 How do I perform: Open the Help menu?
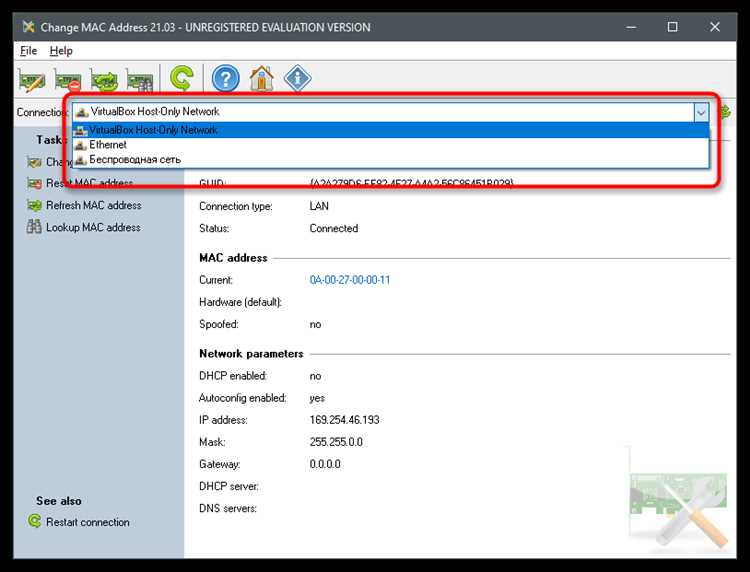pos(61,51)
